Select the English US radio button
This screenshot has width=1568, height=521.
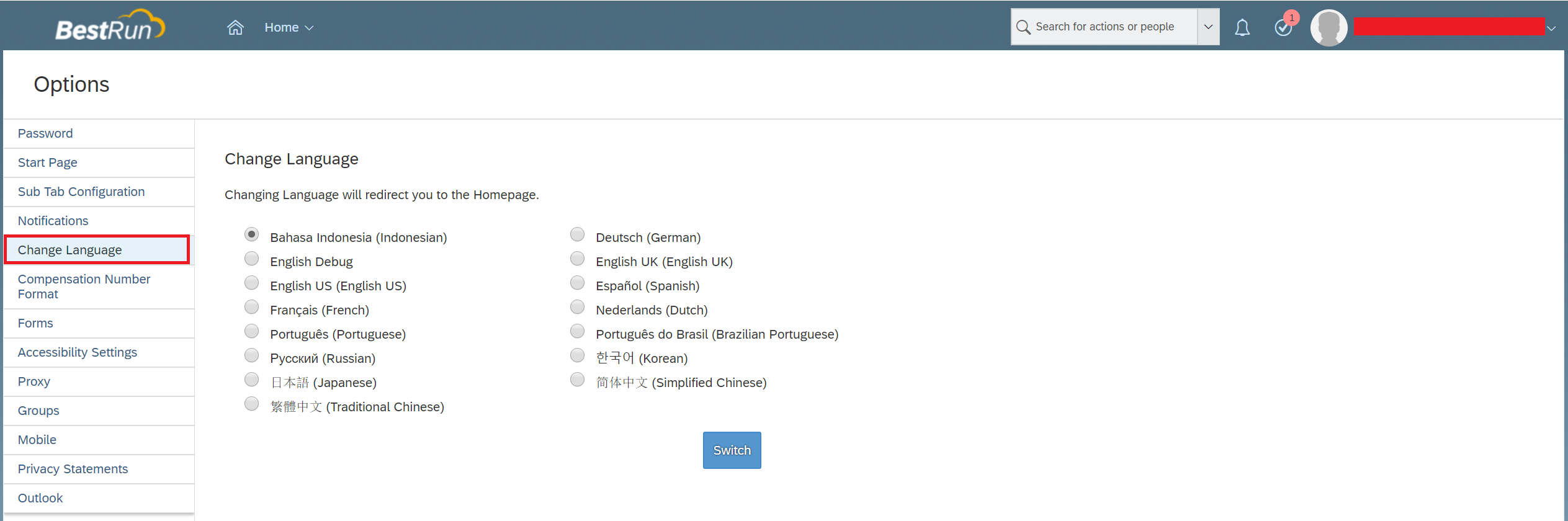click(251, 283)
